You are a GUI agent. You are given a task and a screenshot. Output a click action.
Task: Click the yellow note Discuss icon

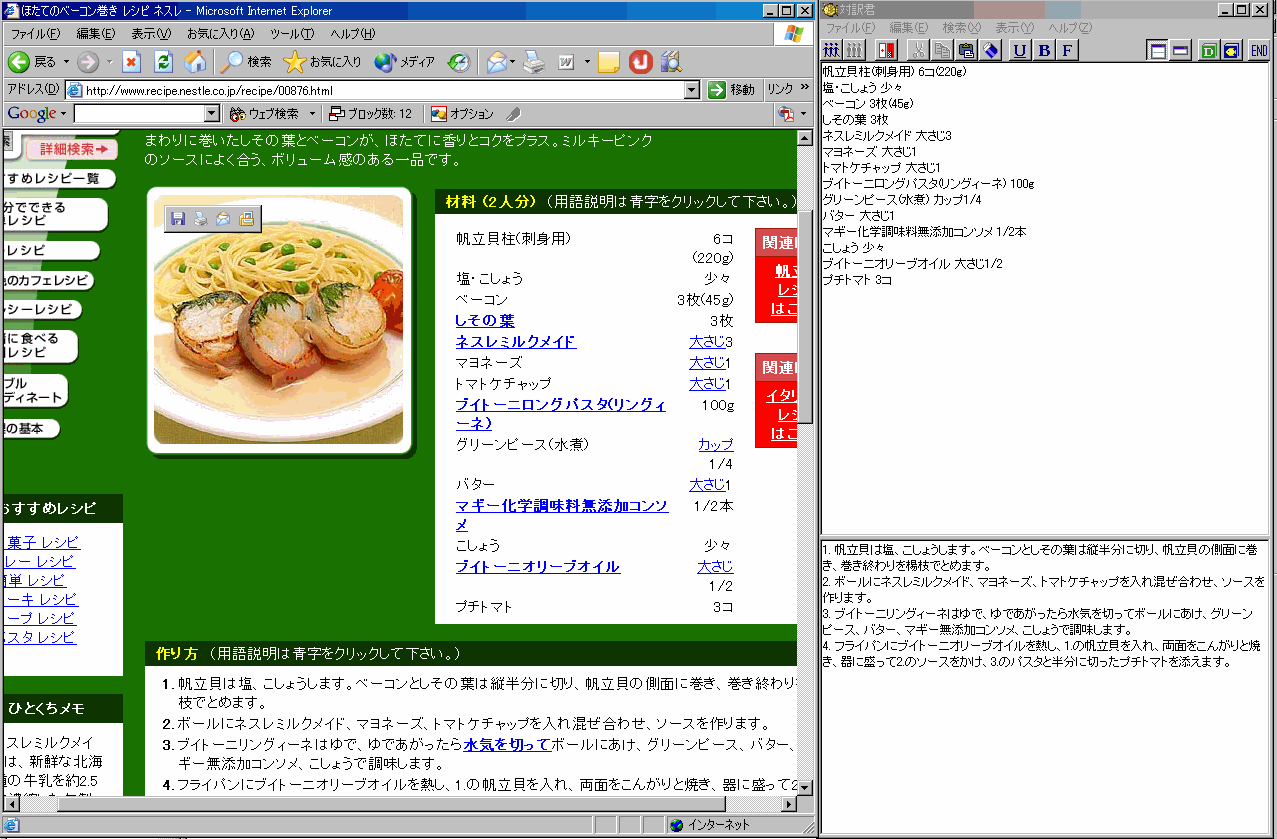(x=608, y=62)
